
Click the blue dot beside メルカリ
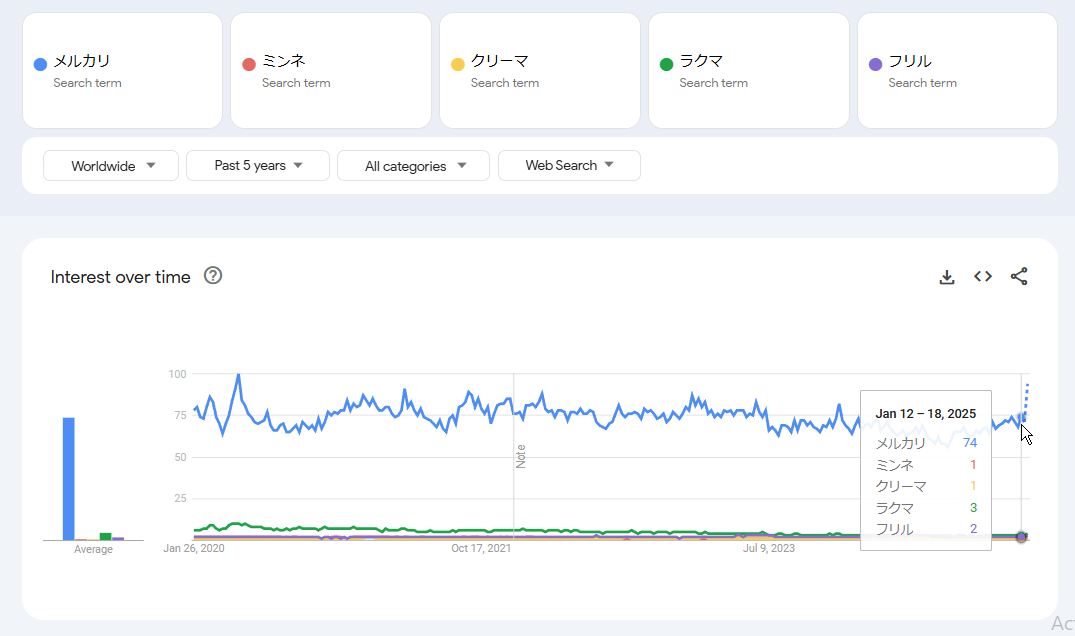[x=40, y=64]
